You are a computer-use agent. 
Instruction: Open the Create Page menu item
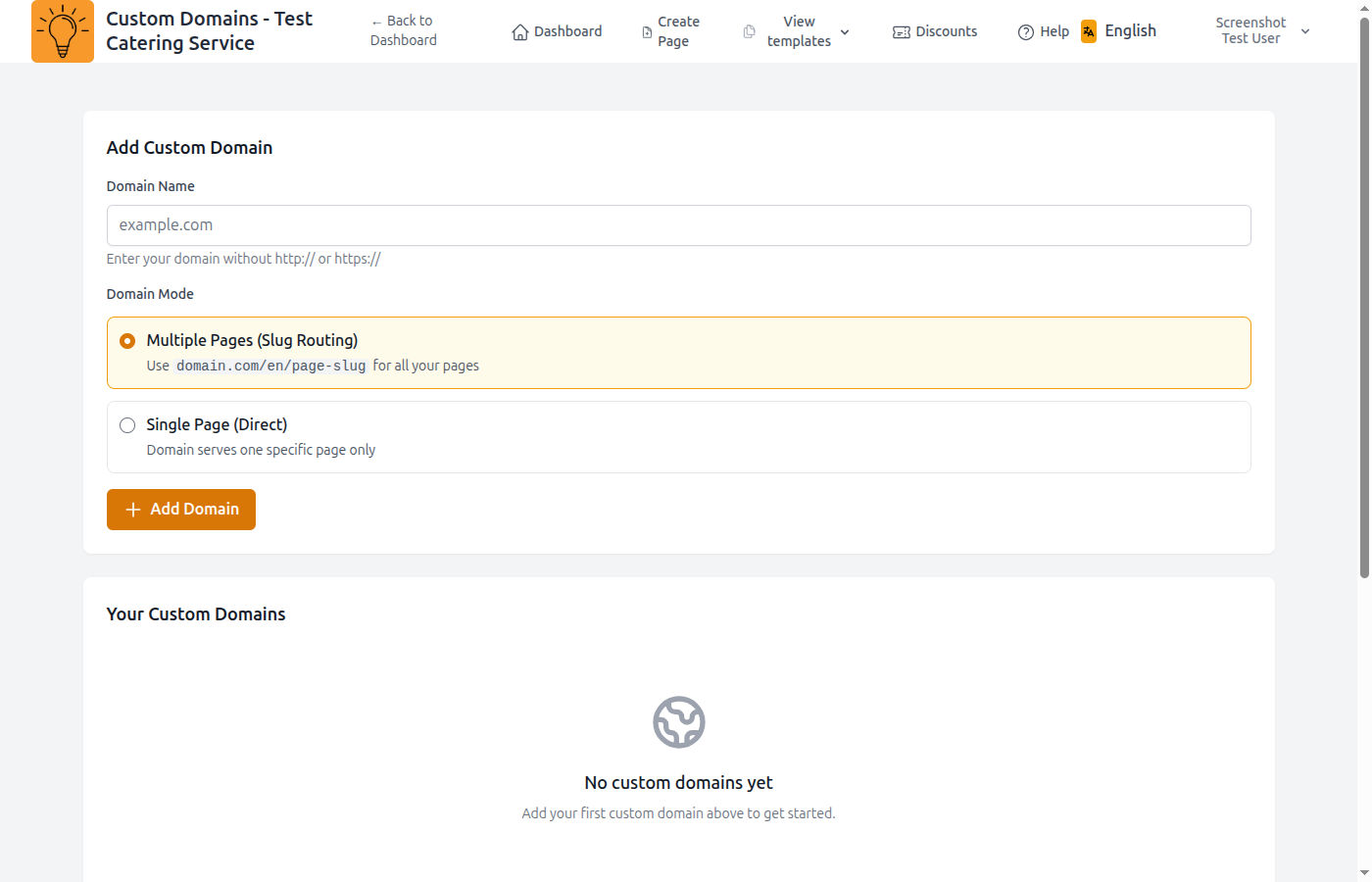coord(670,31)
